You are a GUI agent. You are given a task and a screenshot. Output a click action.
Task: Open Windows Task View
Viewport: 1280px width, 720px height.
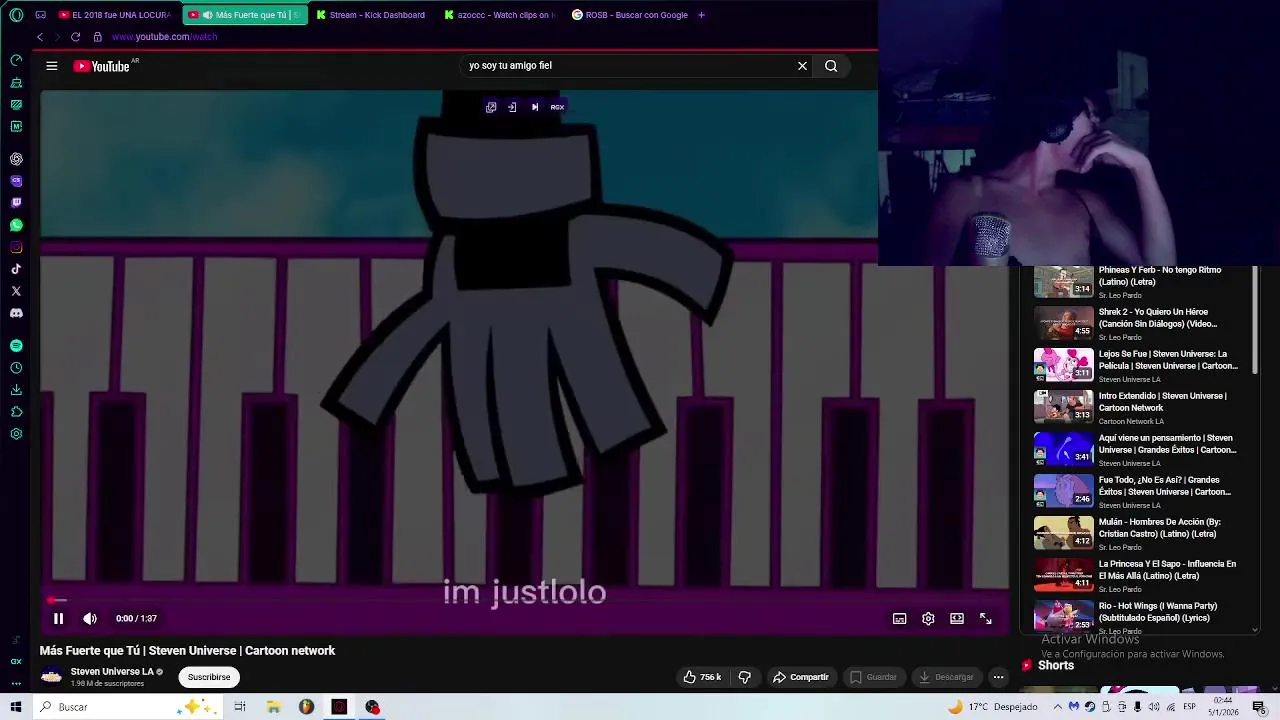click(240, 707)
